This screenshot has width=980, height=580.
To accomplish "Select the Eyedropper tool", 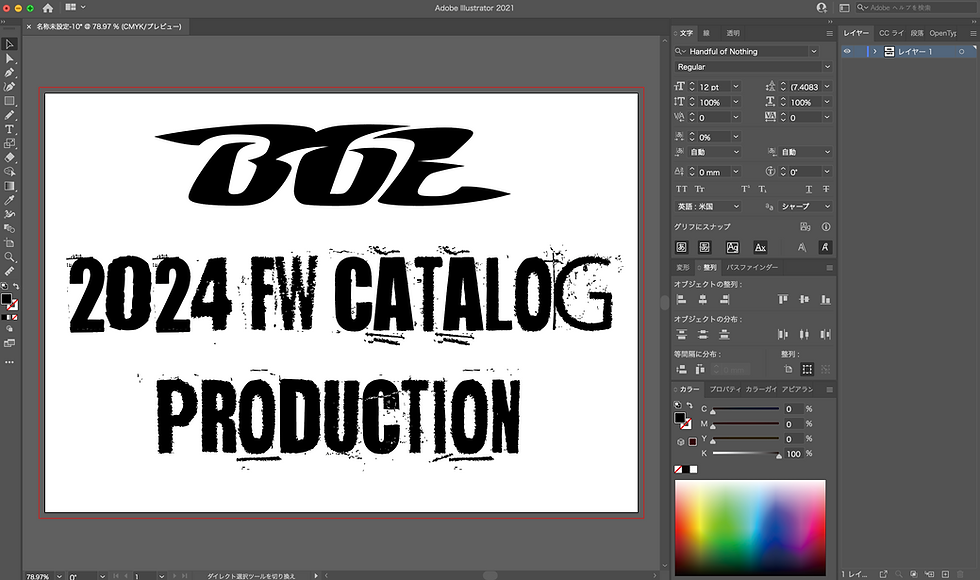I will tap(9, 200).
